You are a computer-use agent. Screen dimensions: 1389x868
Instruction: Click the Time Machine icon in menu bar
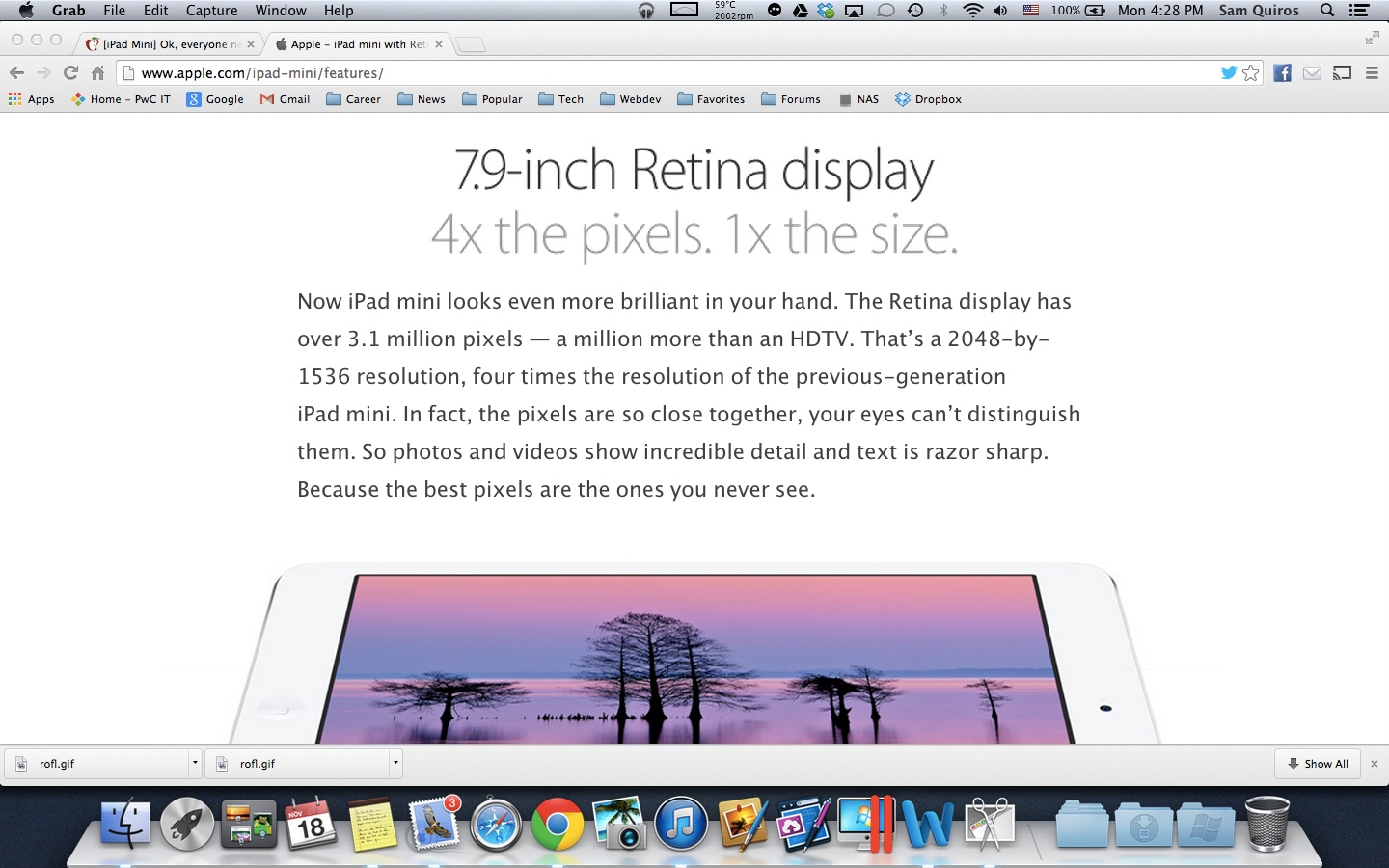click(x=915, y=11)
